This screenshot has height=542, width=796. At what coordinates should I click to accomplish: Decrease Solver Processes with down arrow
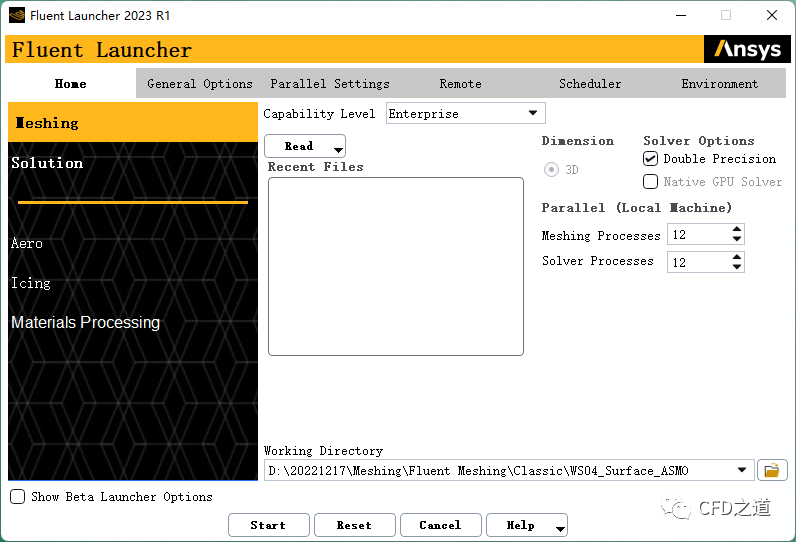pyautogui.click(x=737, y=266)
